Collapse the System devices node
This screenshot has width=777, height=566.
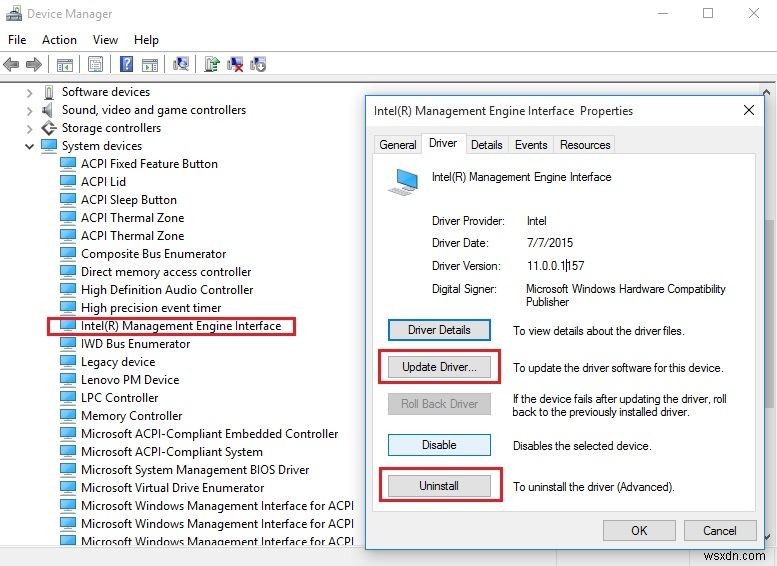(x=29, y=146)
